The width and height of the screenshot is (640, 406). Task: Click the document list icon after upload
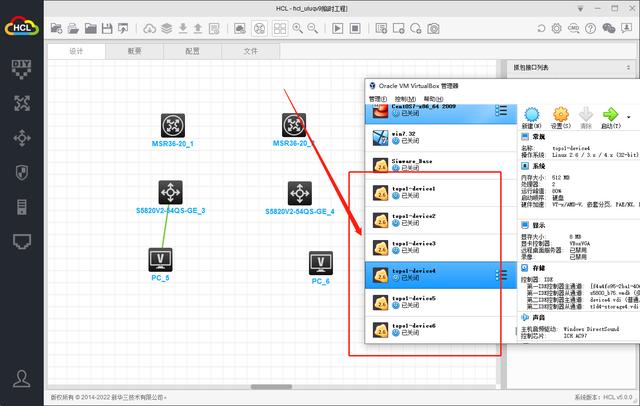point(214,29)
